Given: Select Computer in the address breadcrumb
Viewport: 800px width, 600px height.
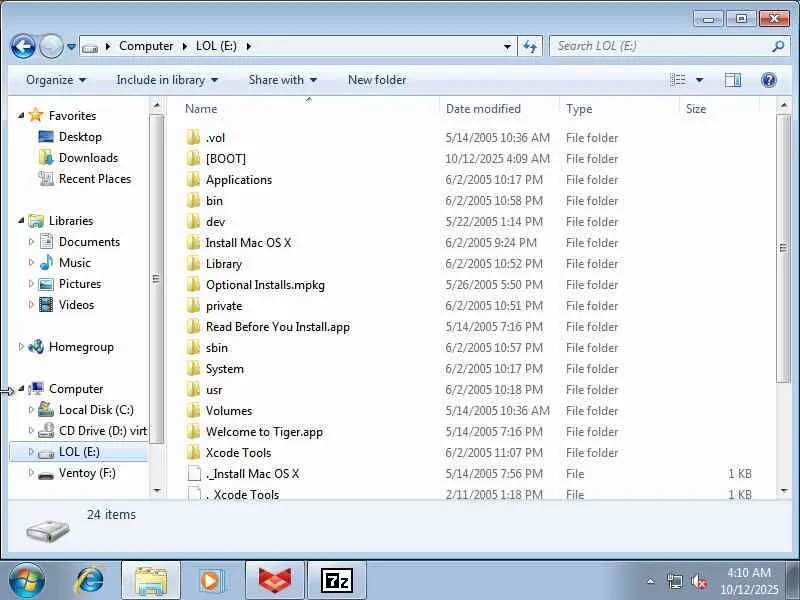Looking at the screenshot, I should (x=146, y=46).
